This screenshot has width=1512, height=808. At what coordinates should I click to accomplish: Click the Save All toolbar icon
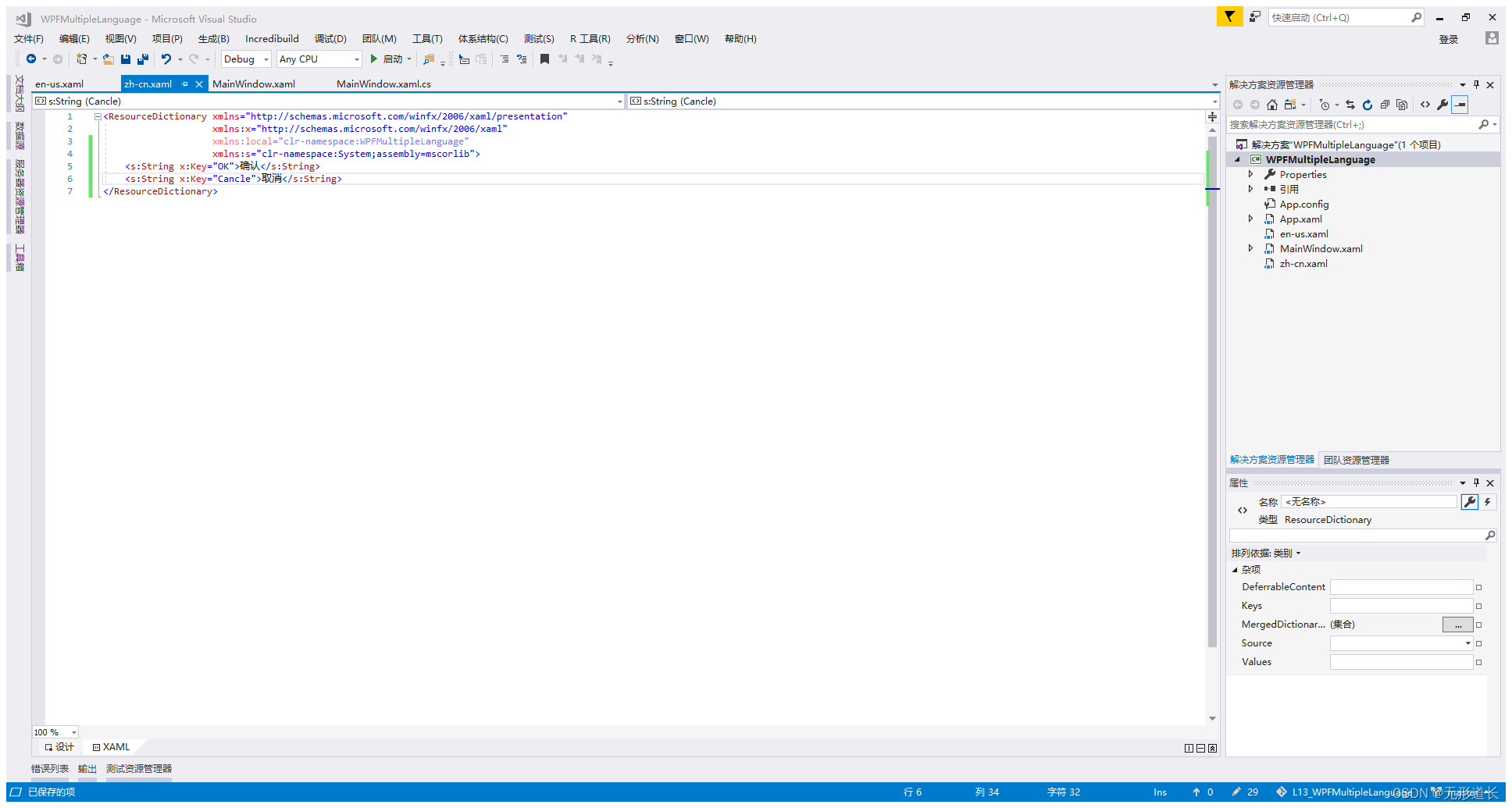pos(143,59)
